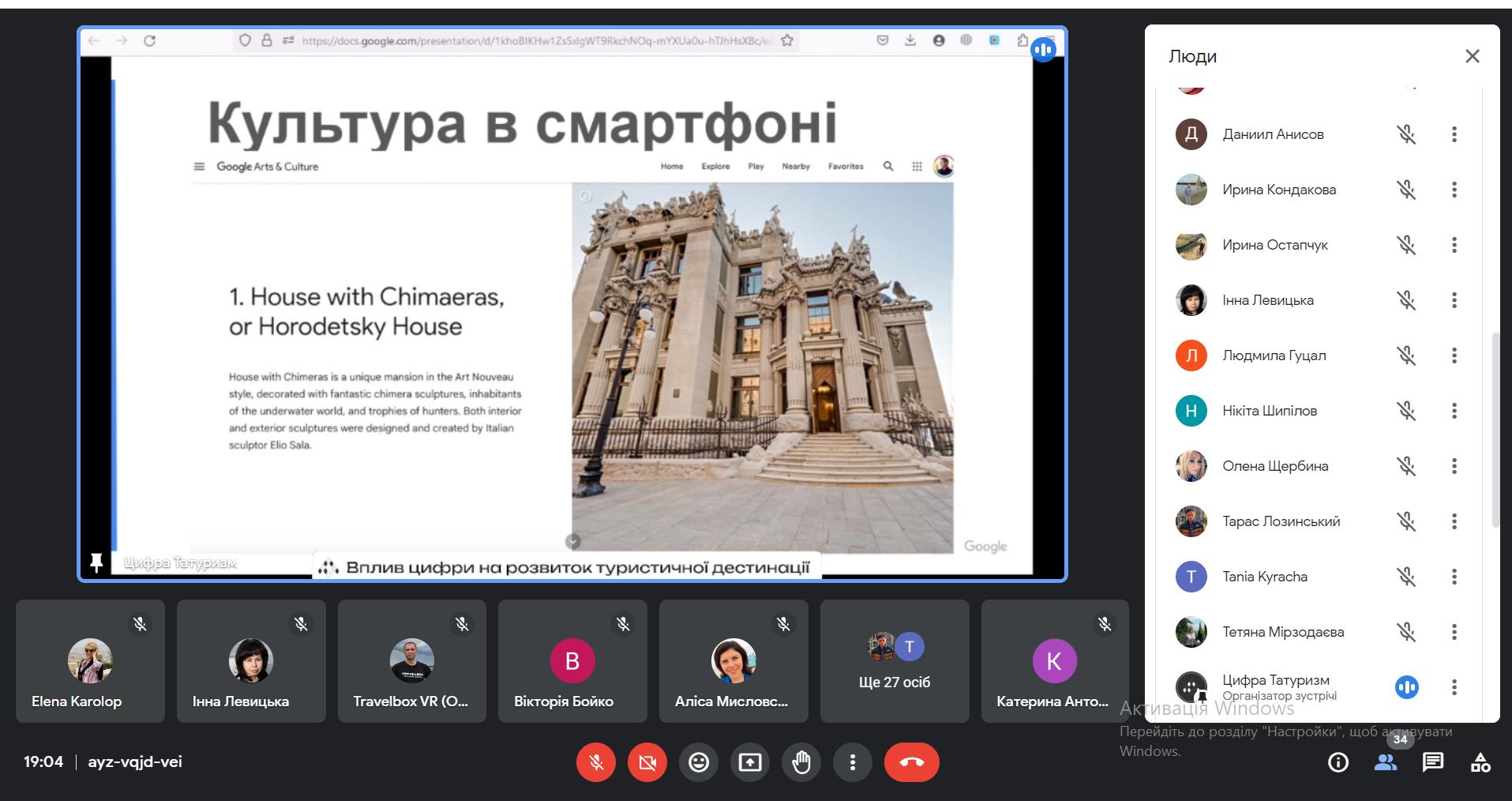The height and width of the screenshot is (801, 1512).
Task: Click the present screen button
Action: click(750, 762)
